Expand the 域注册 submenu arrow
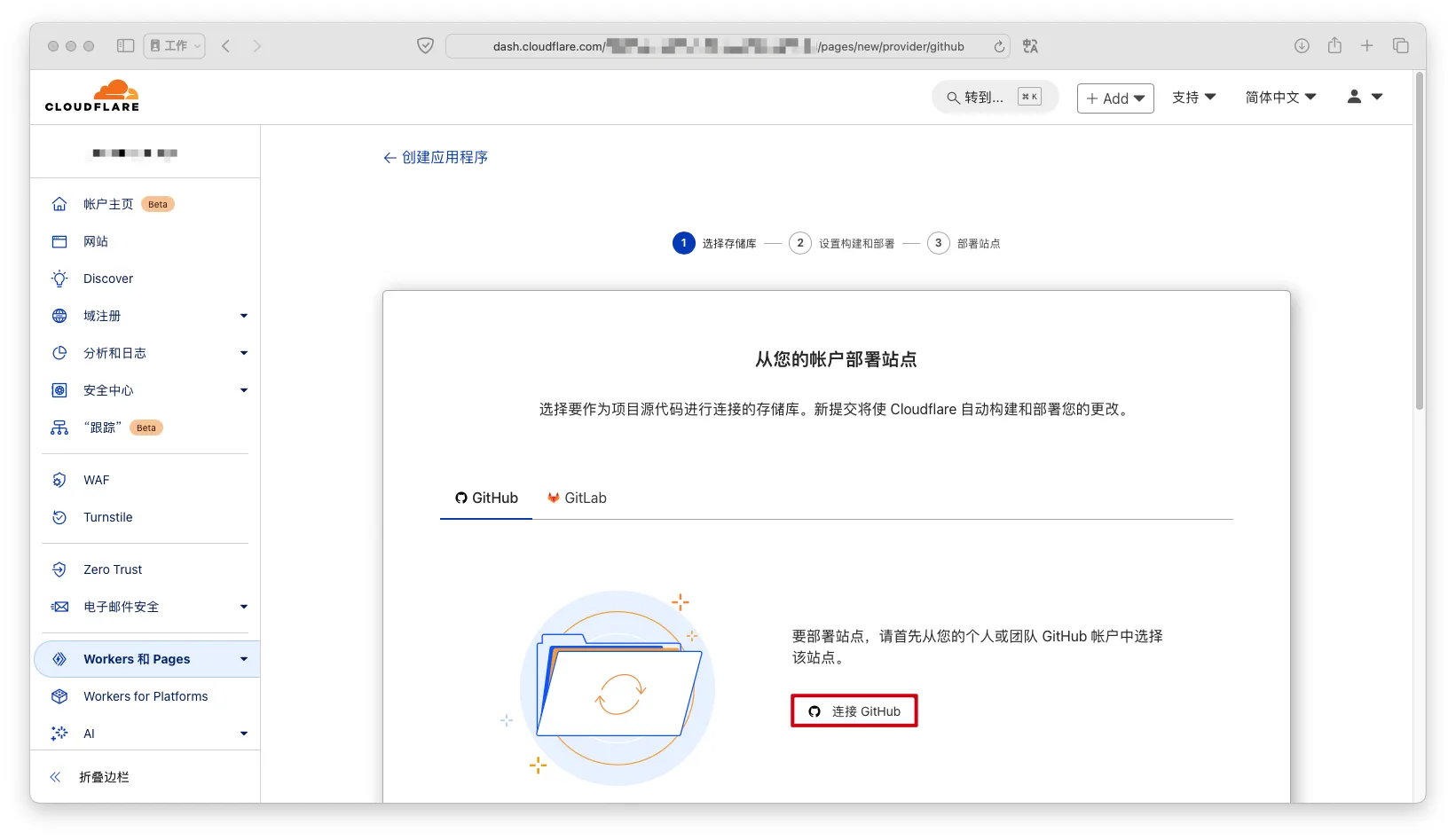The image size is (1456, 840). click(244, 316)
